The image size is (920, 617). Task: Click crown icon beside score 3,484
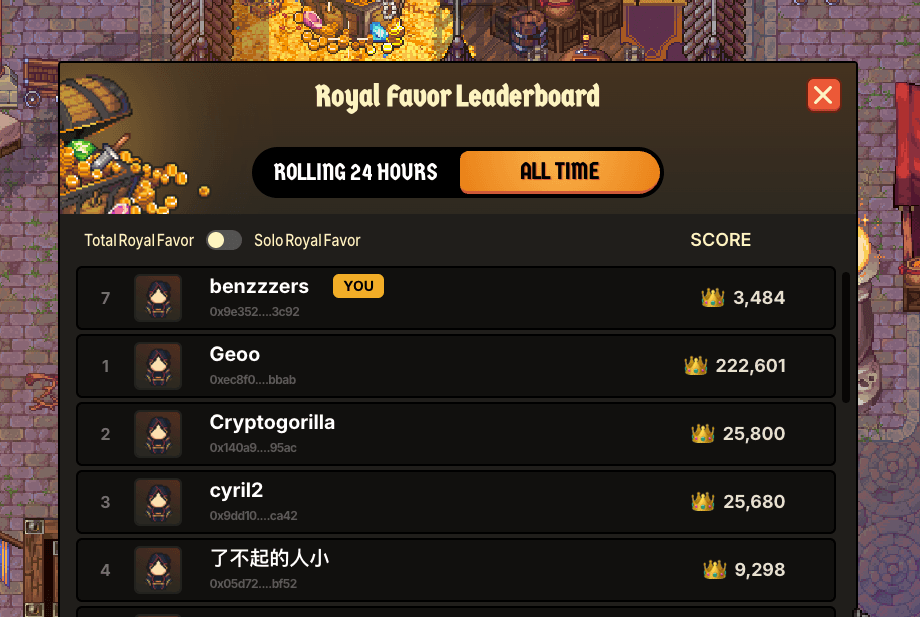[713, 297]
